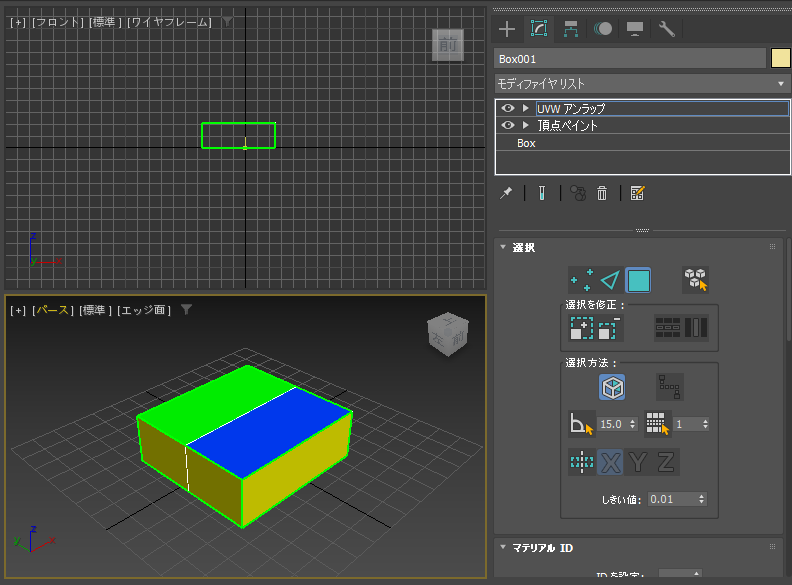Toggle visibility of UVW アンラップ modifier
792x585 pixels.
(508, 108)
